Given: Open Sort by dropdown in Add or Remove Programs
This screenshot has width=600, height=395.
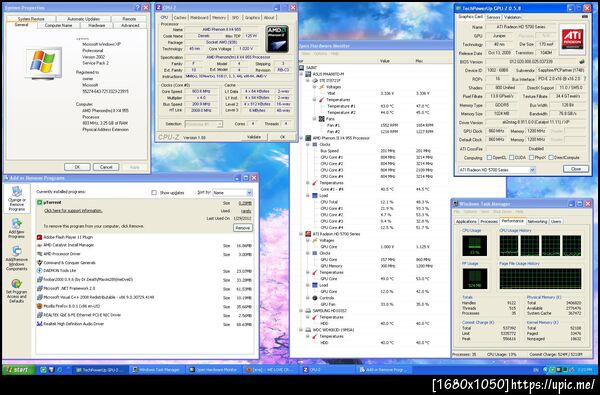Looking at the screenshot, I should click(x=233, y=193).
